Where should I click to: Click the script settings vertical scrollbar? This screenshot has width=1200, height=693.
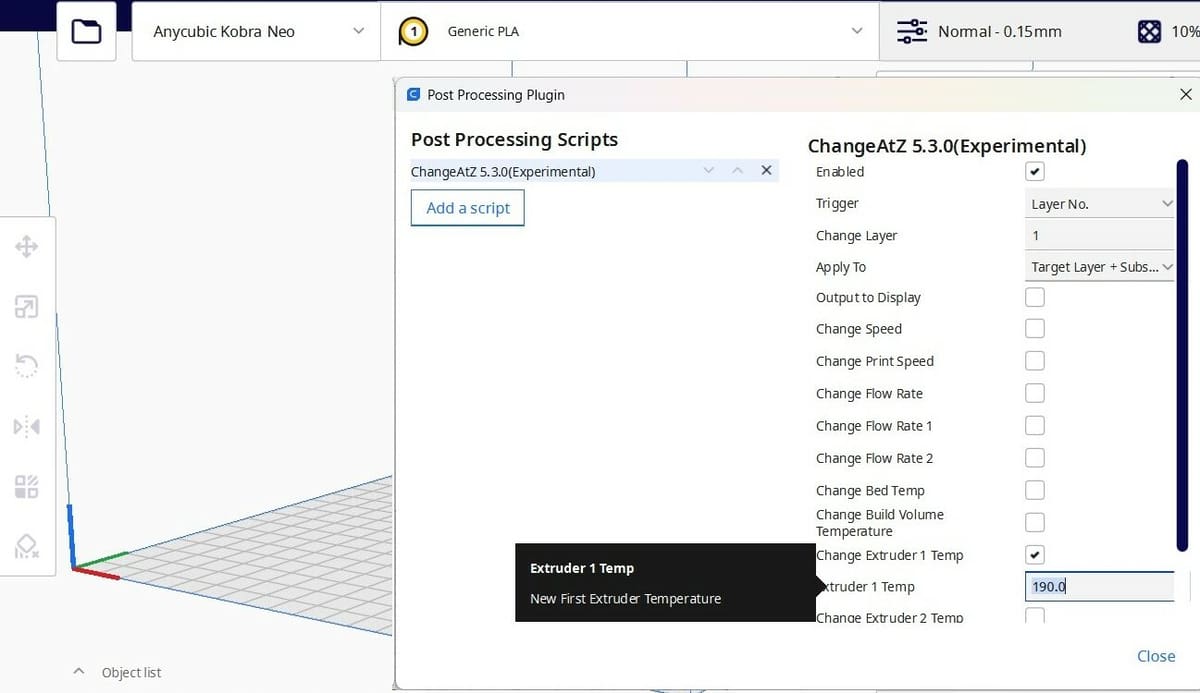[x=1182, y=355]
